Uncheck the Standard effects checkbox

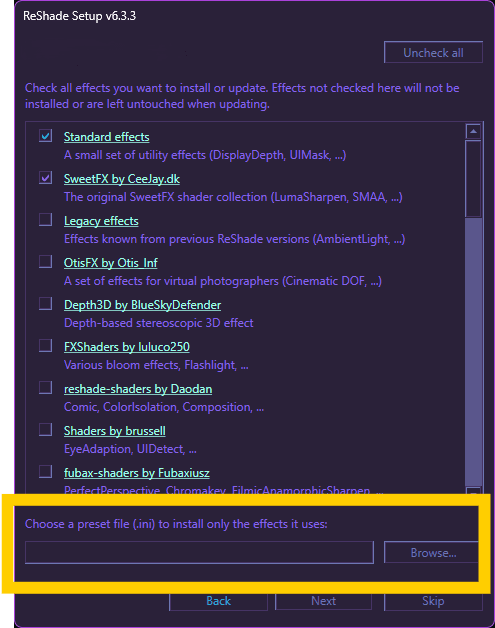[45, 136]
